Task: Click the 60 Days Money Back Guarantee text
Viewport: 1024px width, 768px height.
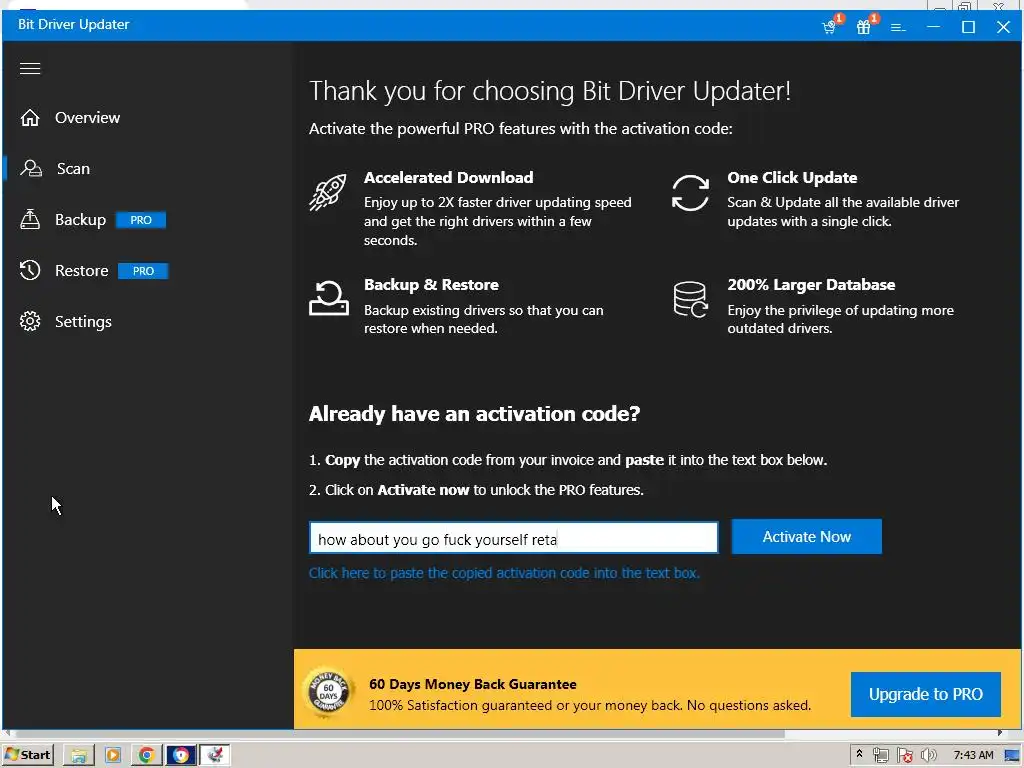Action: coord(473,684)
